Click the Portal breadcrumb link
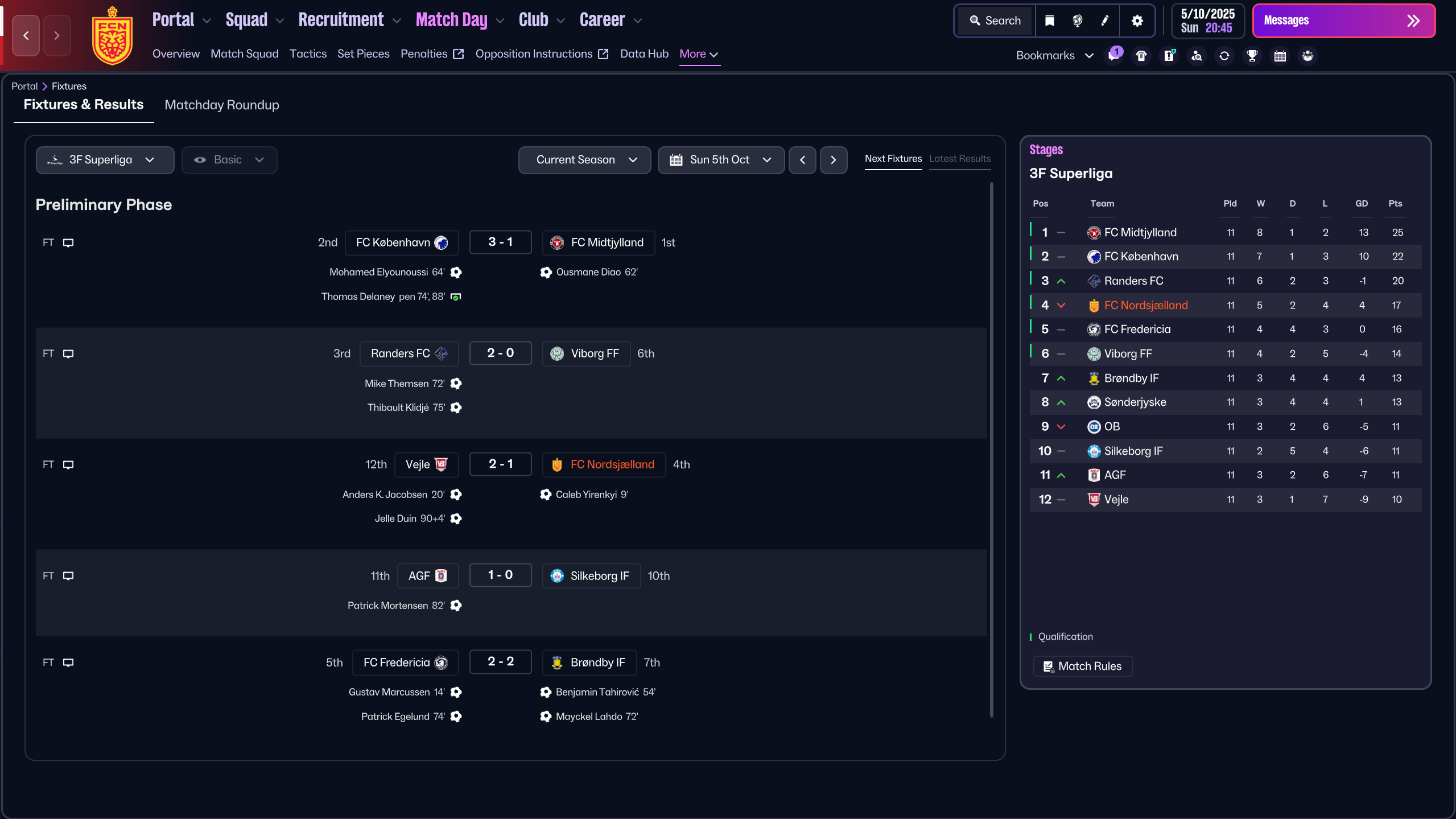 click(x=24, y=86)
